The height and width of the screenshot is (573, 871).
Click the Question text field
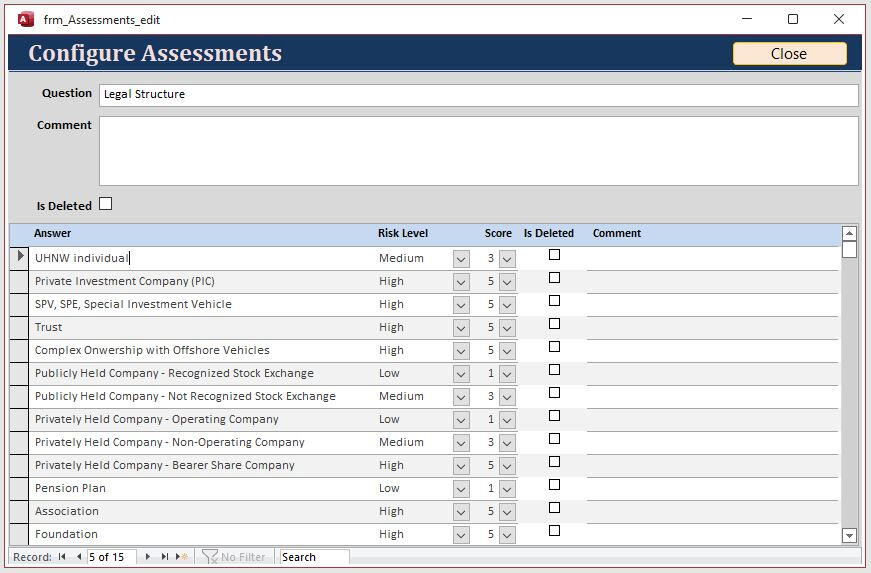pos(478,94)
